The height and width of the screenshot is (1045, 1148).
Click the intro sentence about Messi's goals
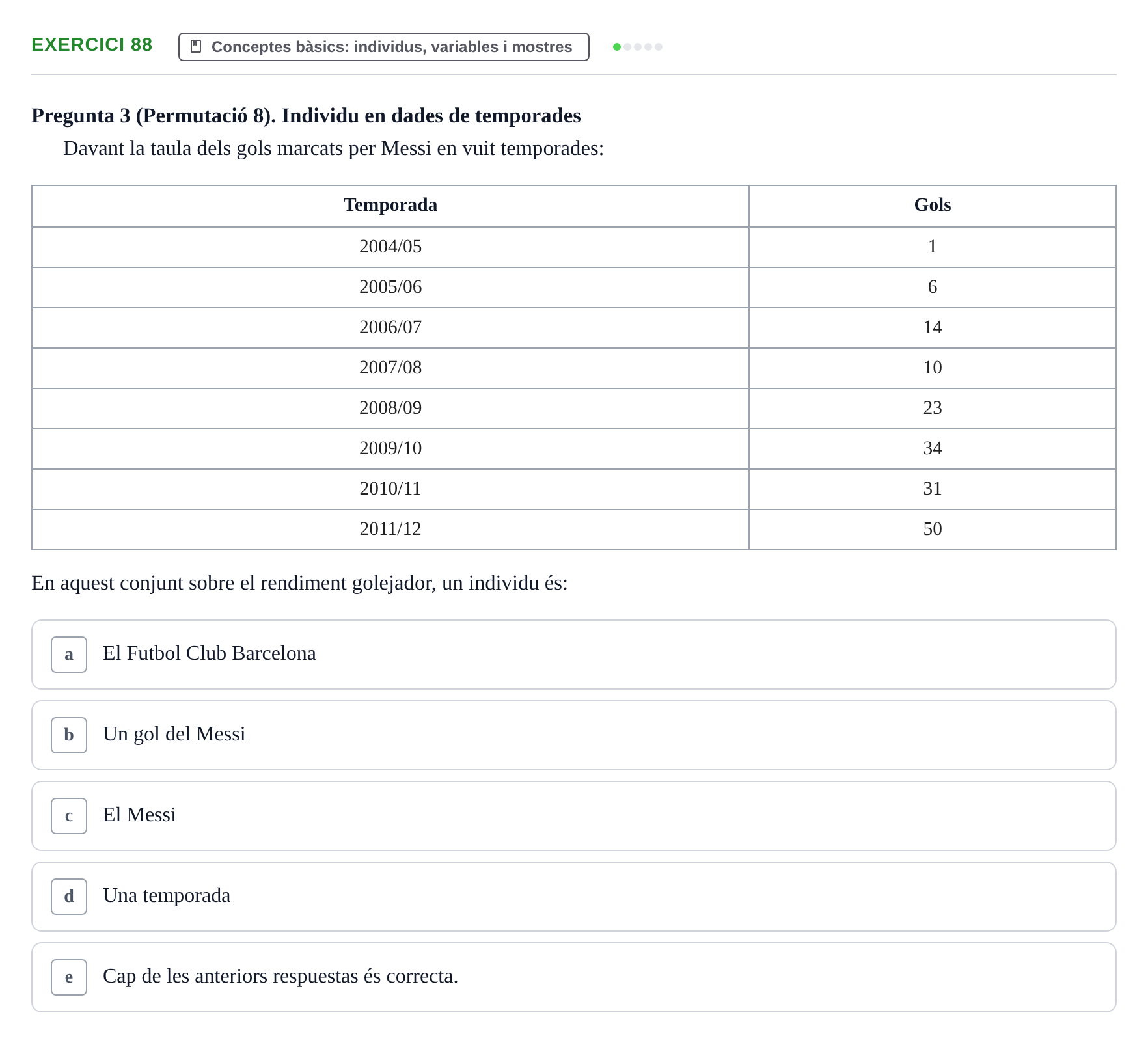coord(333,149)
